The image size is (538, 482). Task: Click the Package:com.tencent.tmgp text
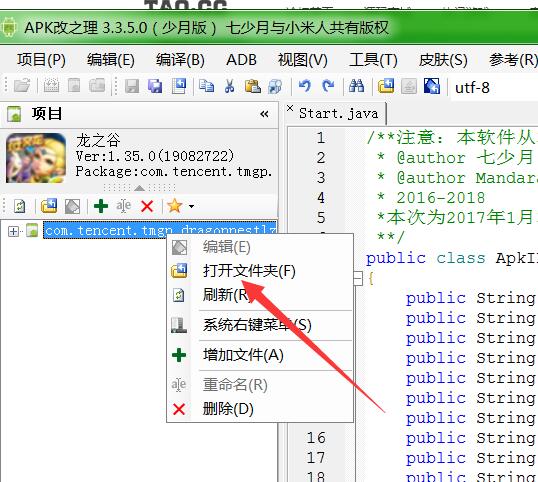click(174, 172)
